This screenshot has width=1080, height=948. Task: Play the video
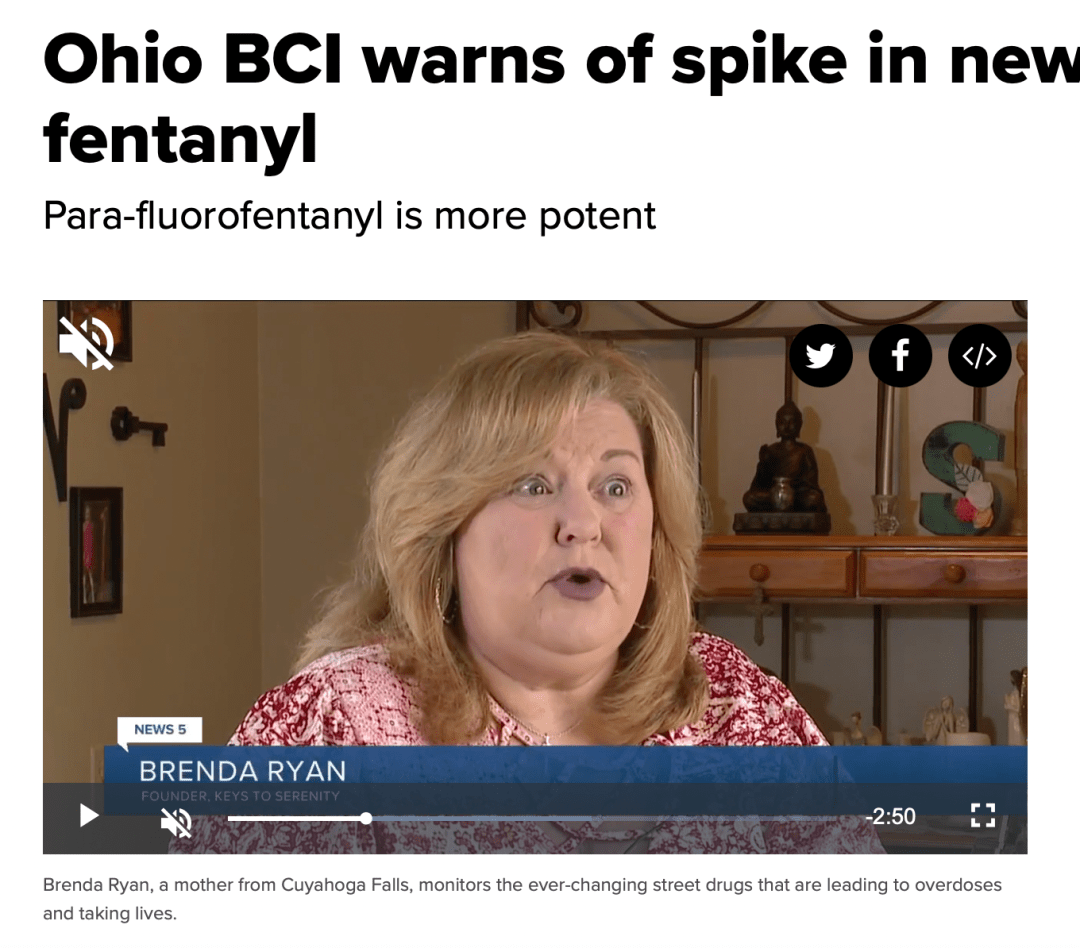tap(89, 816)
